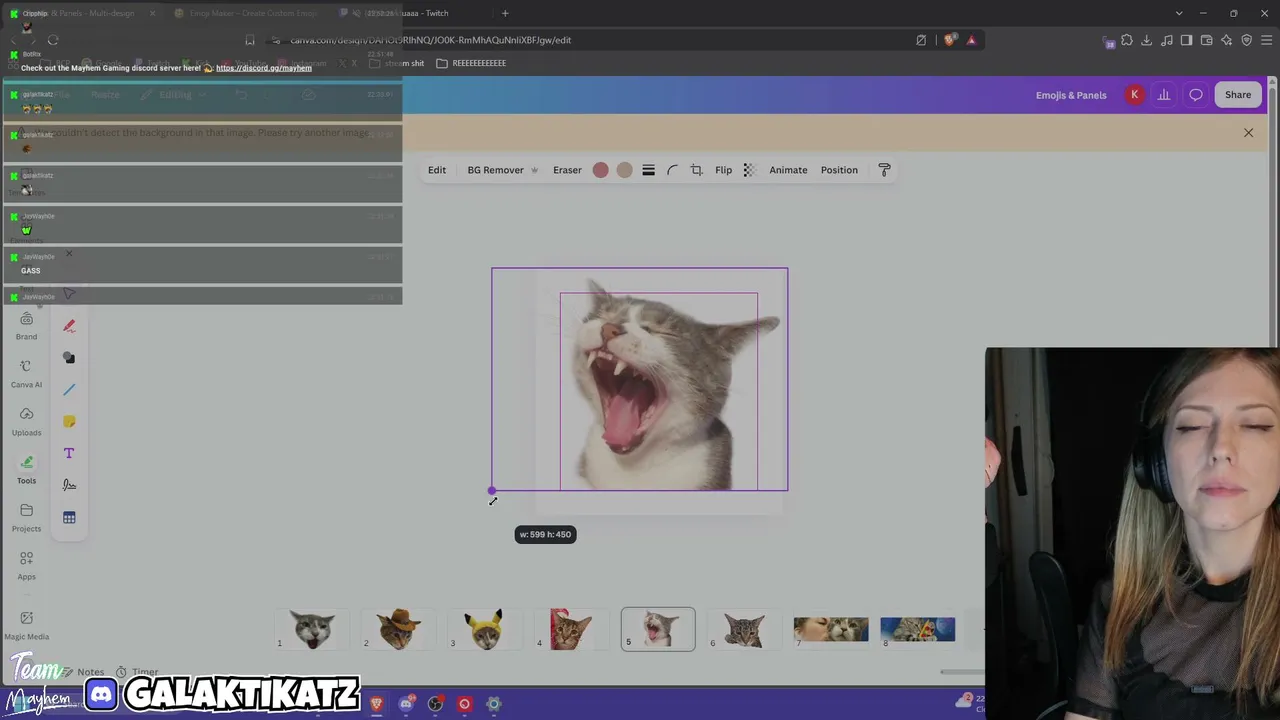Open the browser tab search dropdown
This screenshot has height=720, width=1280.
[1180, 13]
